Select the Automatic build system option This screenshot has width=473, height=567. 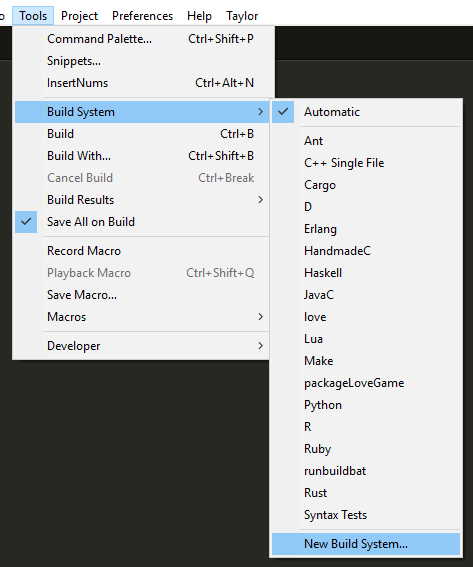366,112
